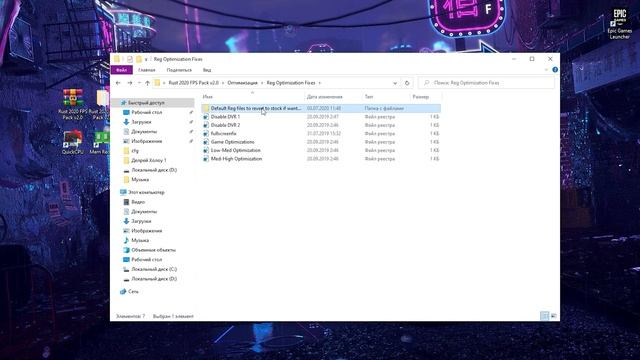Viewport: 640px width, 360px height.
Task: Open pinned Рабочий стол under Быстрый доступ
Action: point(147,112)
